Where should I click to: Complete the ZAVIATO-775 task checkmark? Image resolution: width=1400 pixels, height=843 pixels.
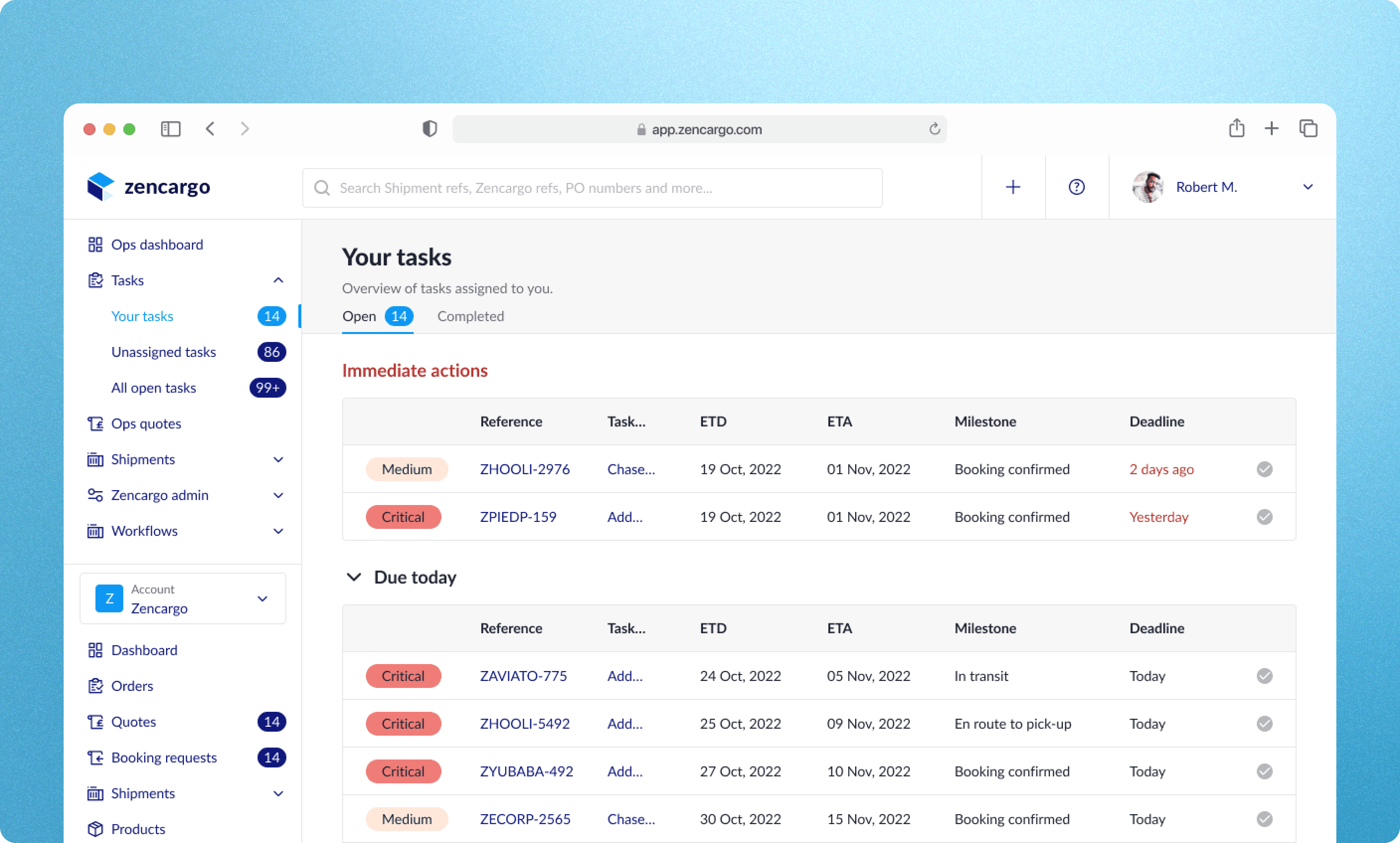coord(1264,676)
